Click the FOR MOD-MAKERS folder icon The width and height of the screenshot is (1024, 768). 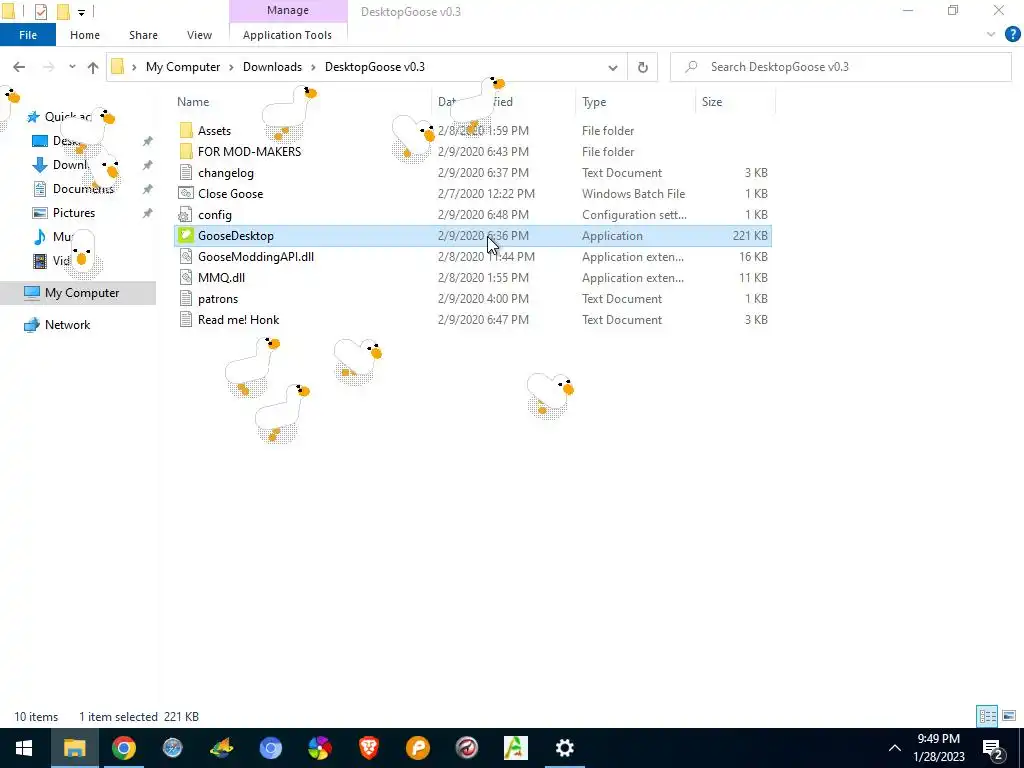[x=186, y=152]
